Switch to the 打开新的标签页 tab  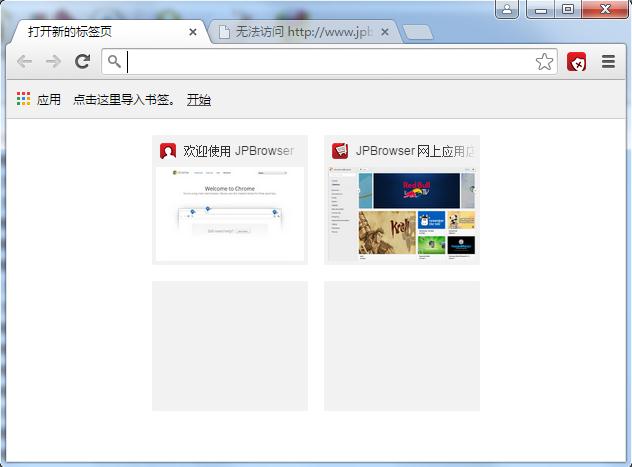(109, 32)
